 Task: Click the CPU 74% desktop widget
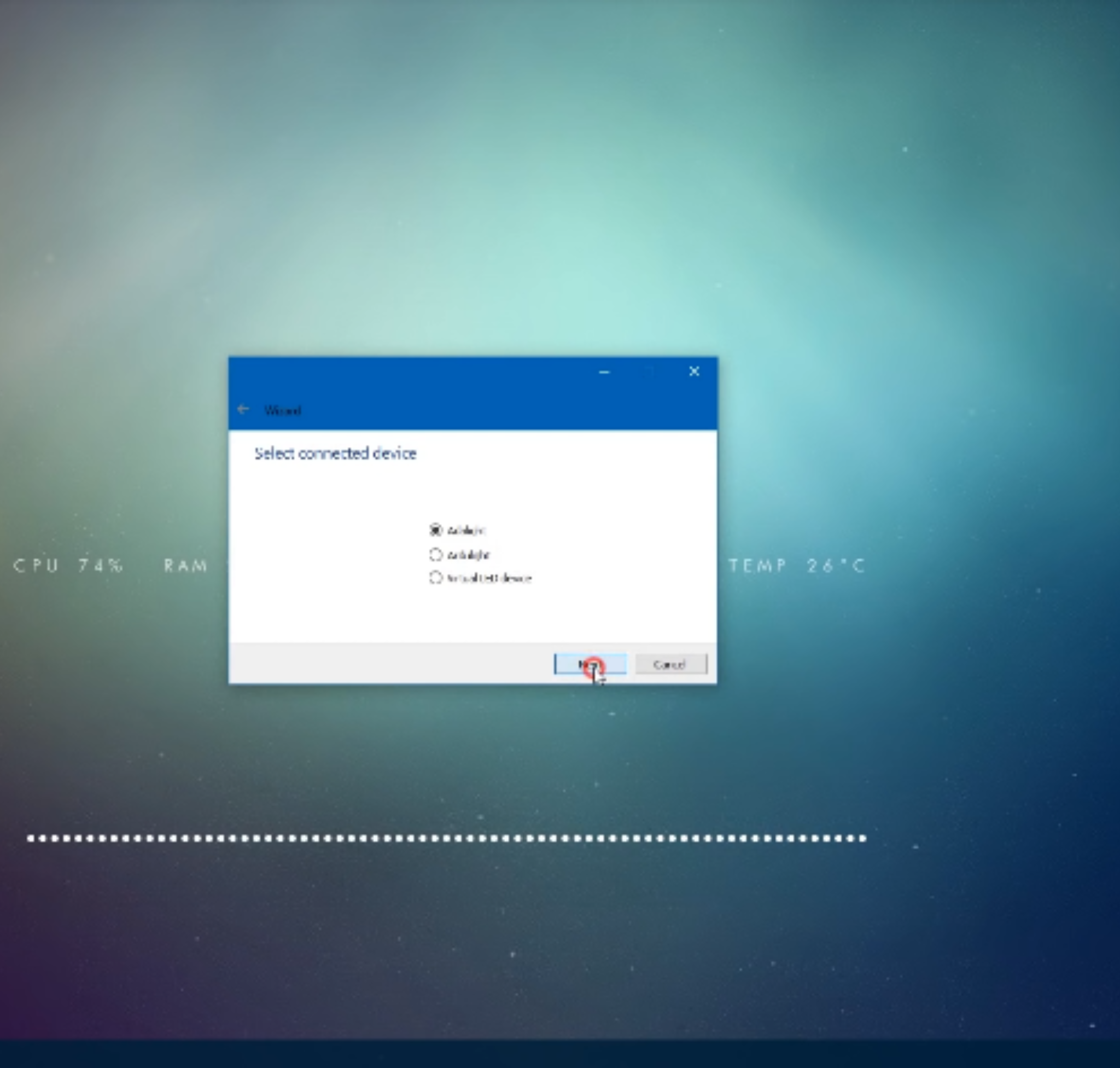click(x=68, y=565)
